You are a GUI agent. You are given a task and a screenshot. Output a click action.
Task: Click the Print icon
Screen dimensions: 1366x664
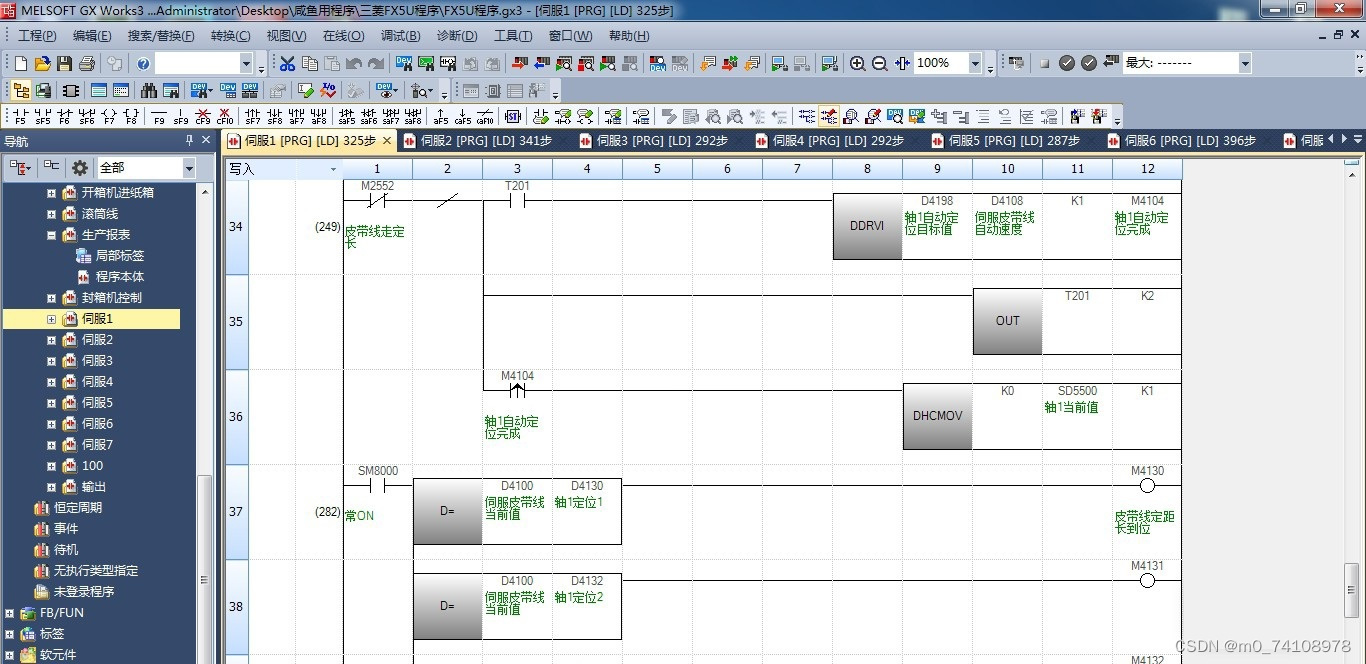[87, 63]
